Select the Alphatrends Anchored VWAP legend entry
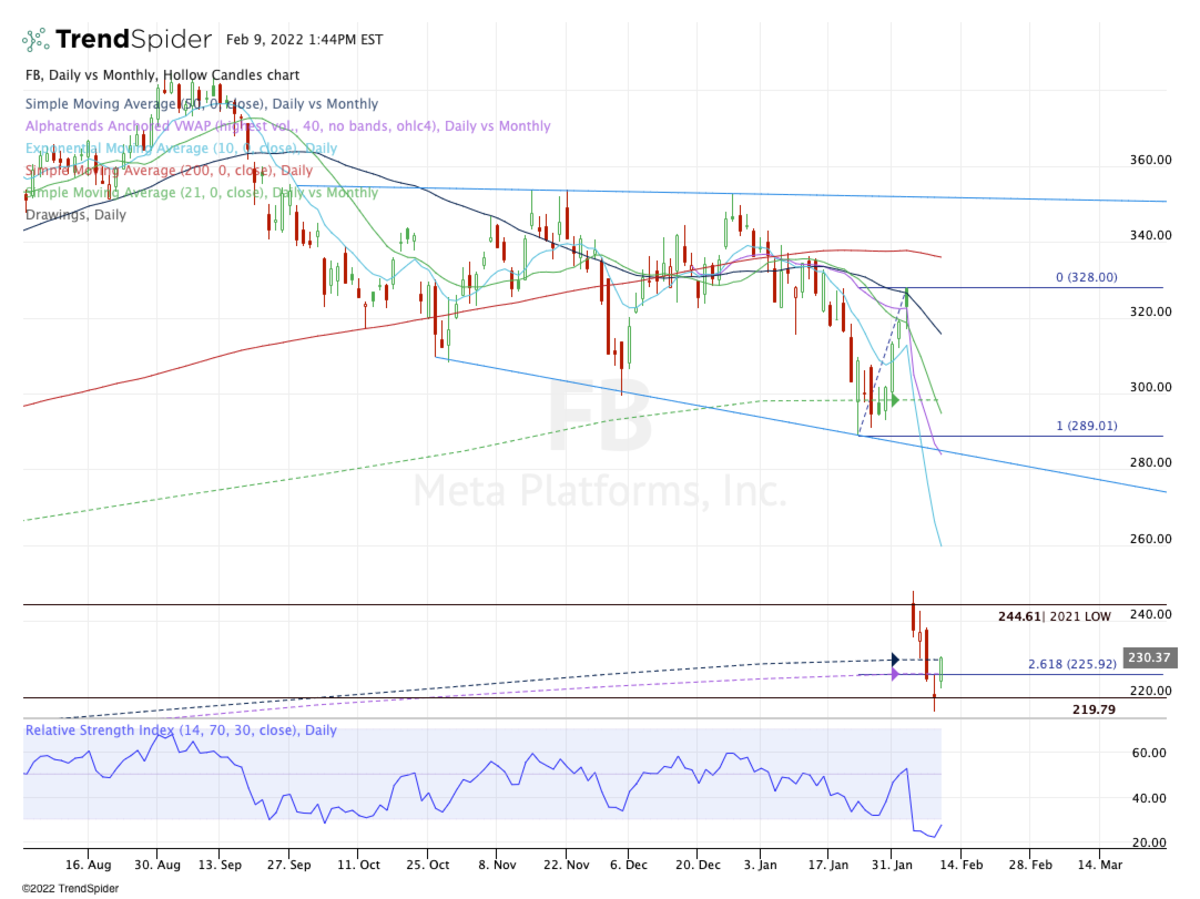 point(288,126)
